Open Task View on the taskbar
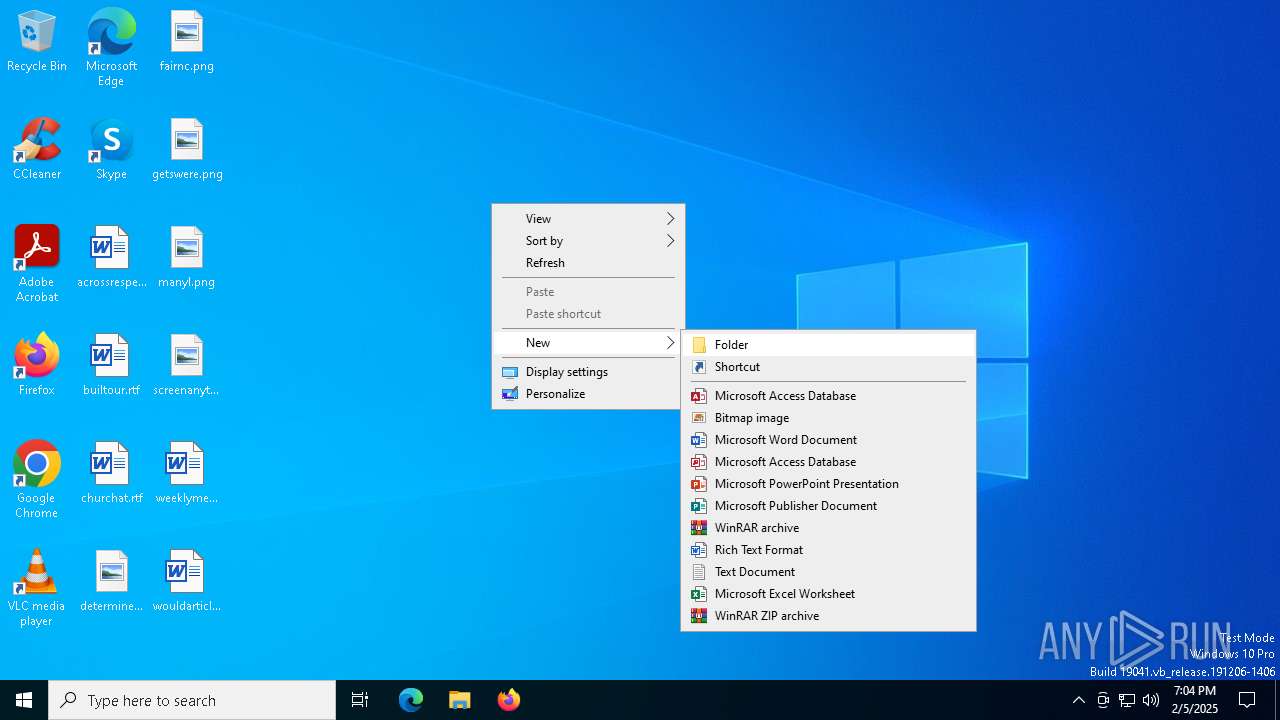 360,700
